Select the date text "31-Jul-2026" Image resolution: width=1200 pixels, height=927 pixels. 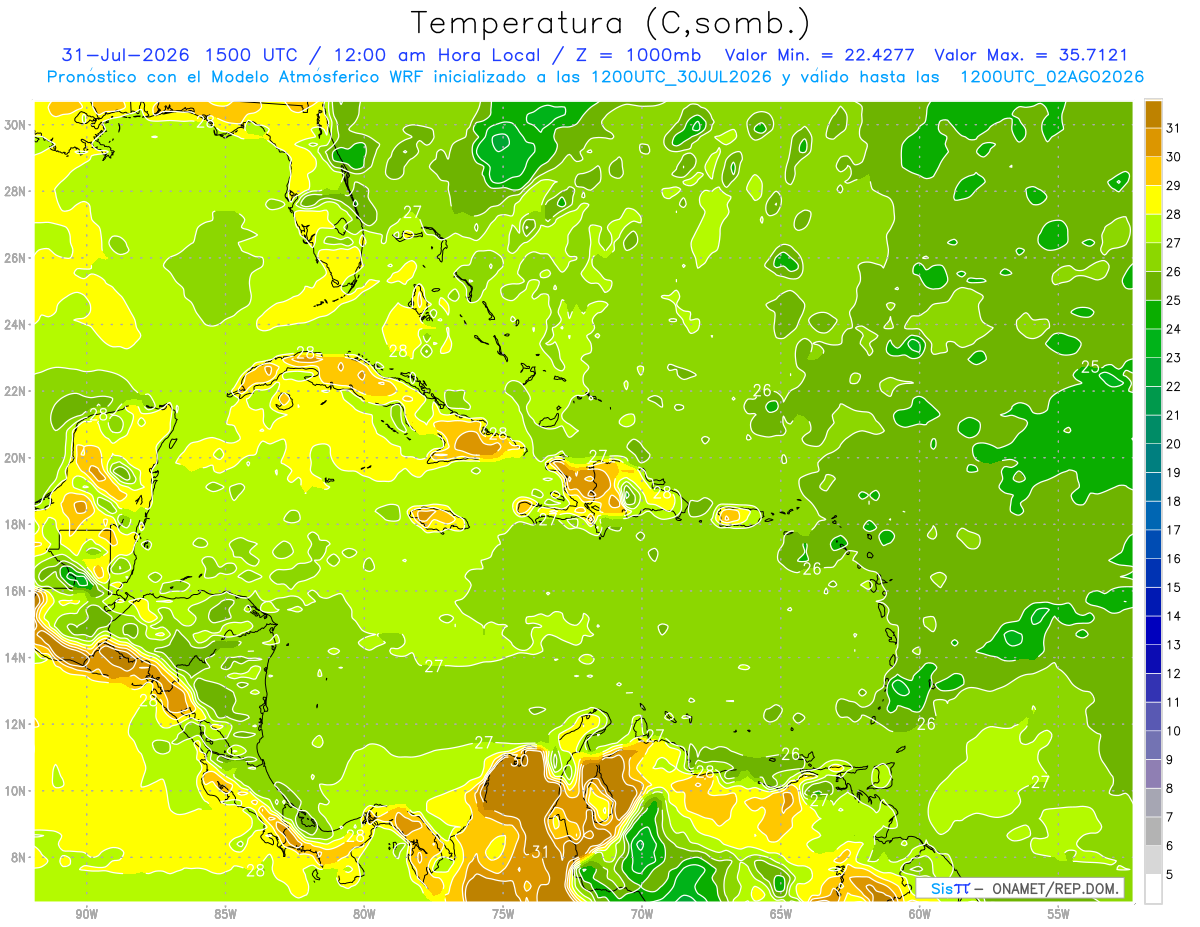pos(126,55)
